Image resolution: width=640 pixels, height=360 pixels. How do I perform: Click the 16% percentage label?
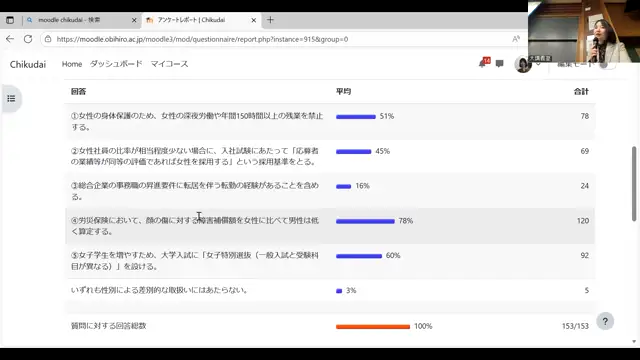click(362, 186)
